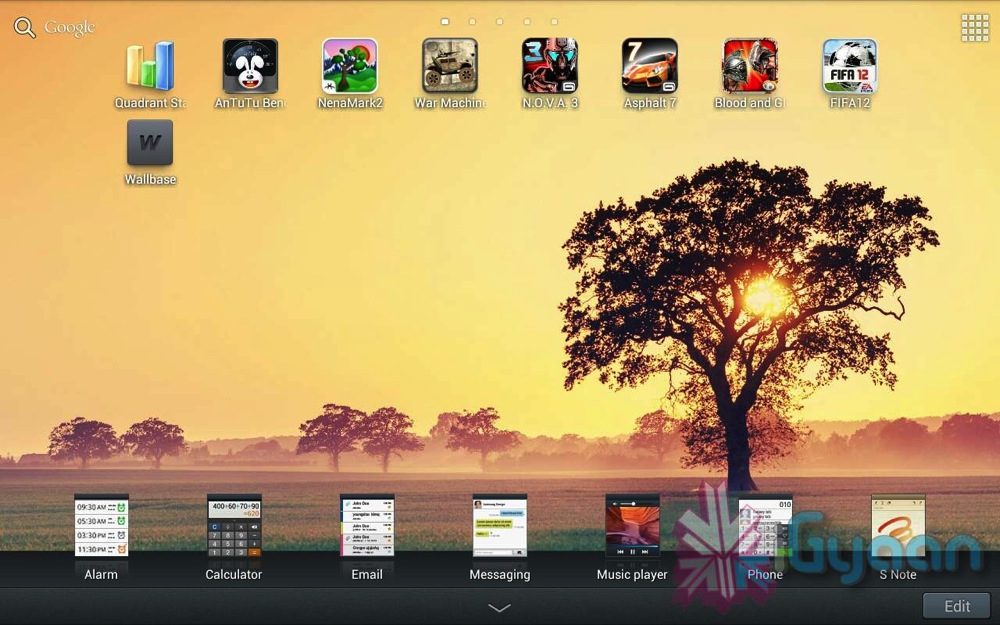Image resolution: width=1000 pixels, height=625 pixels.
Task: Launch the Asphalt 7 racing game
Action: click(650, 67)
